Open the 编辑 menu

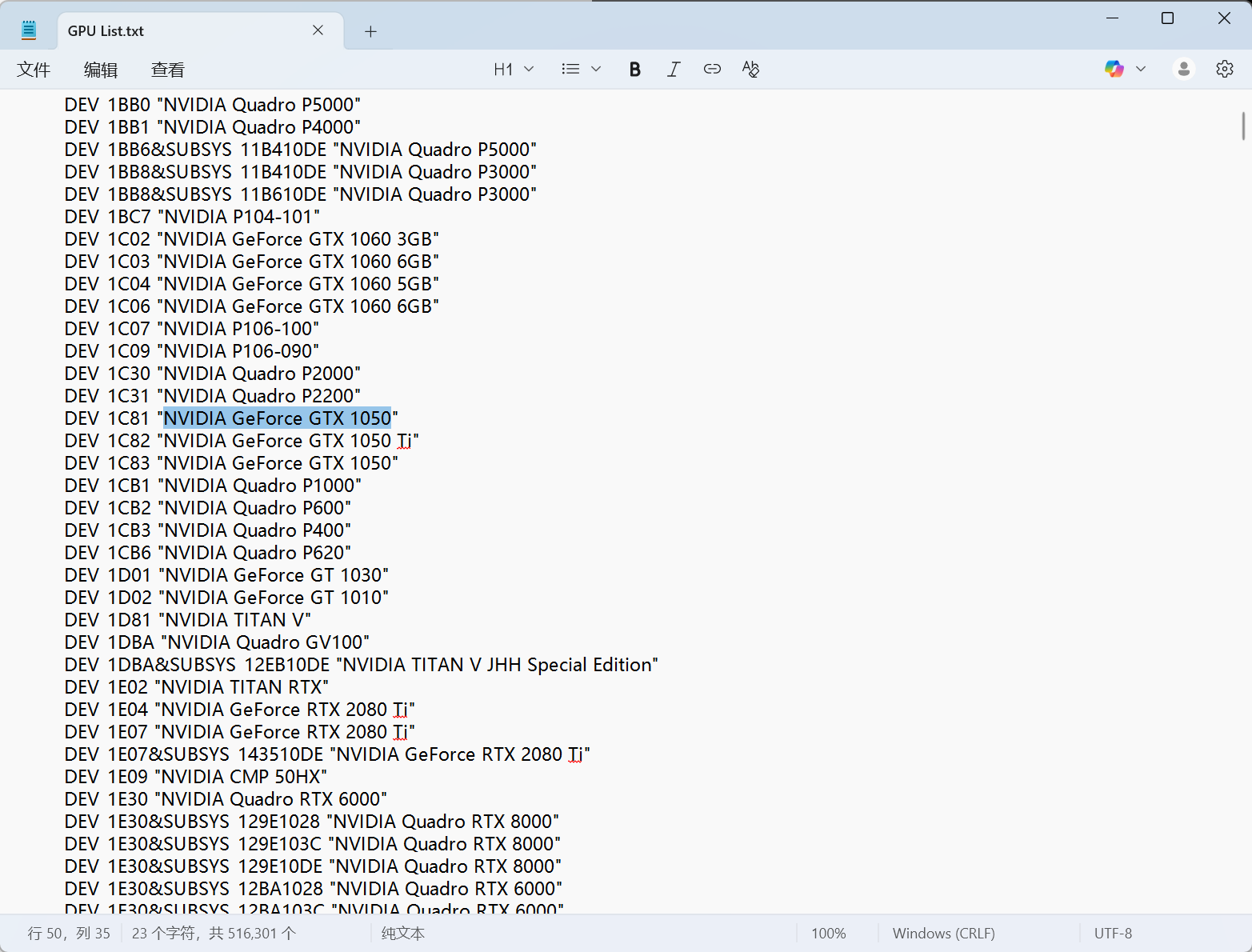coord(101,70)
